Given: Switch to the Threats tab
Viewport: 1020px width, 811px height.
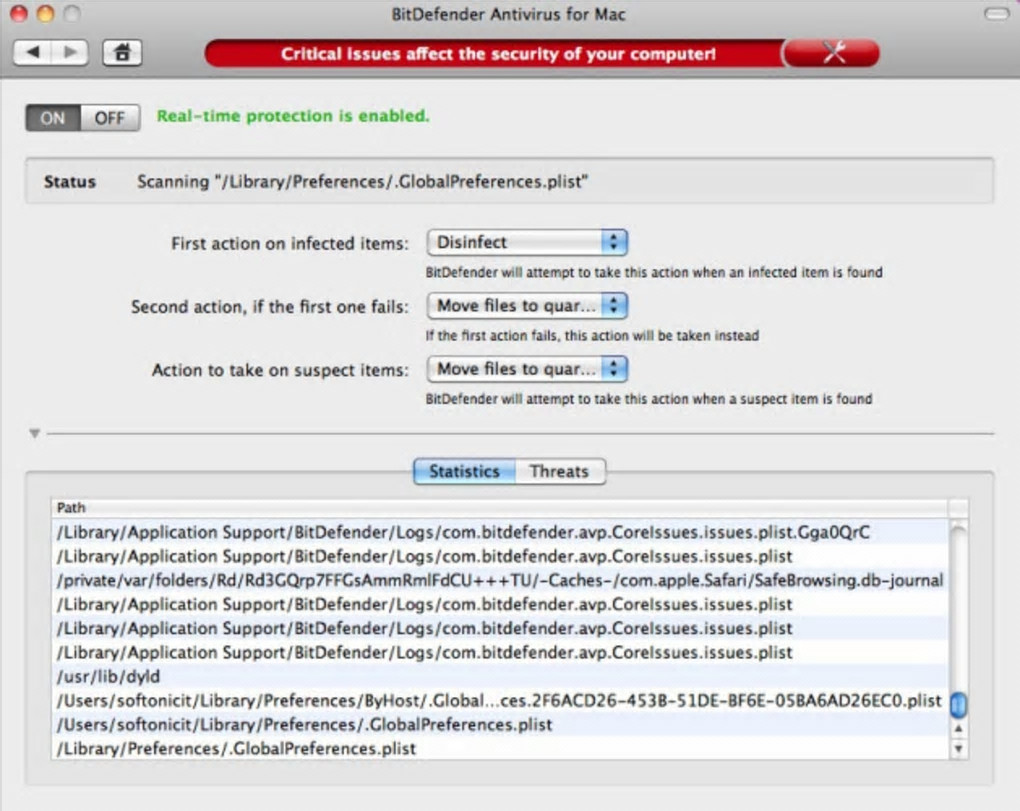Looking at the screenshot, I should coord(559,472).
